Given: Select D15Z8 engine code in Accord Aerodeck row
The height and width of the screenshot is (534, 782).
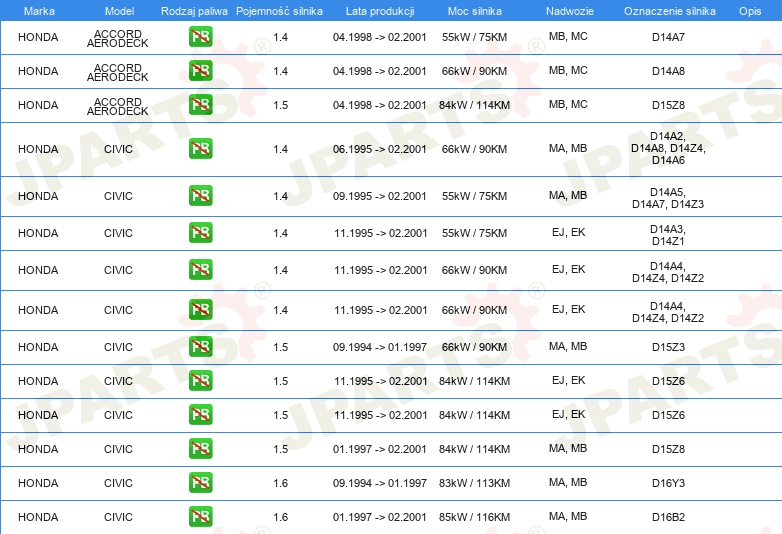Looking at the screenshot, I should (x=668, y=105).
